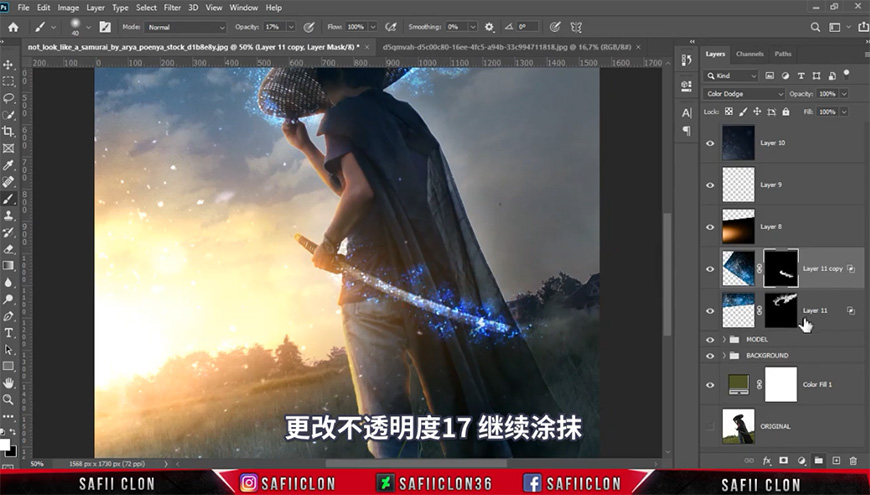The image size is (870, 495).
Task: Click Color Fill 1 color thumbnail
Action: tap(739, 385)
